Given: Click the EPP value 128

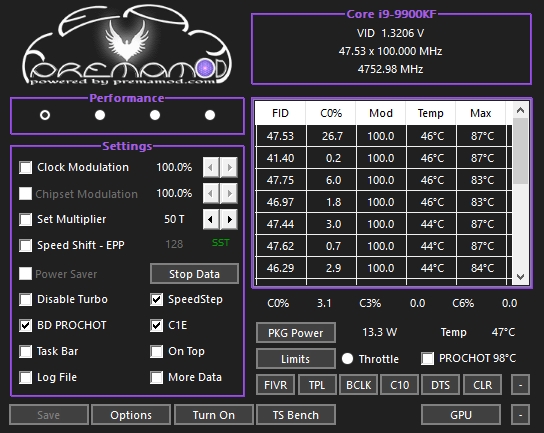Looking at the screenshot, I should (174, 244).
